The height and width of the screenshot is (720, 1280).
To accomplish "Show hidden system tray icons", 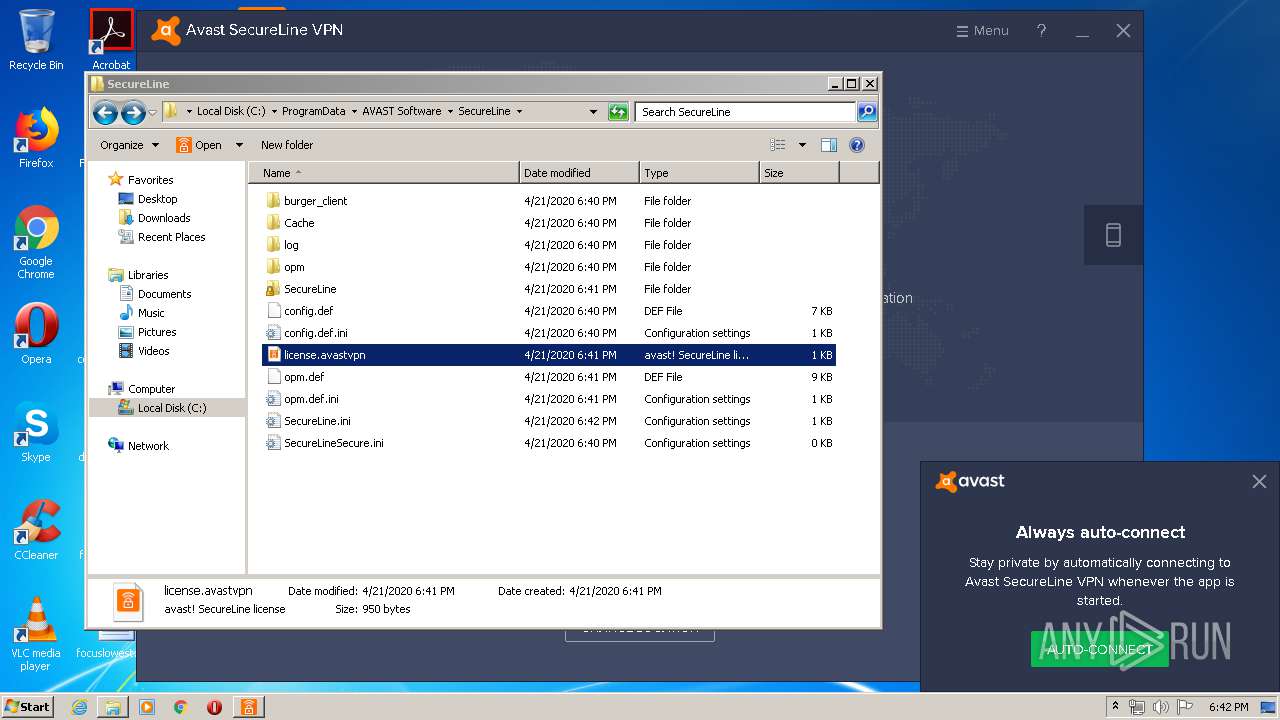I will tap(1116, 707).
